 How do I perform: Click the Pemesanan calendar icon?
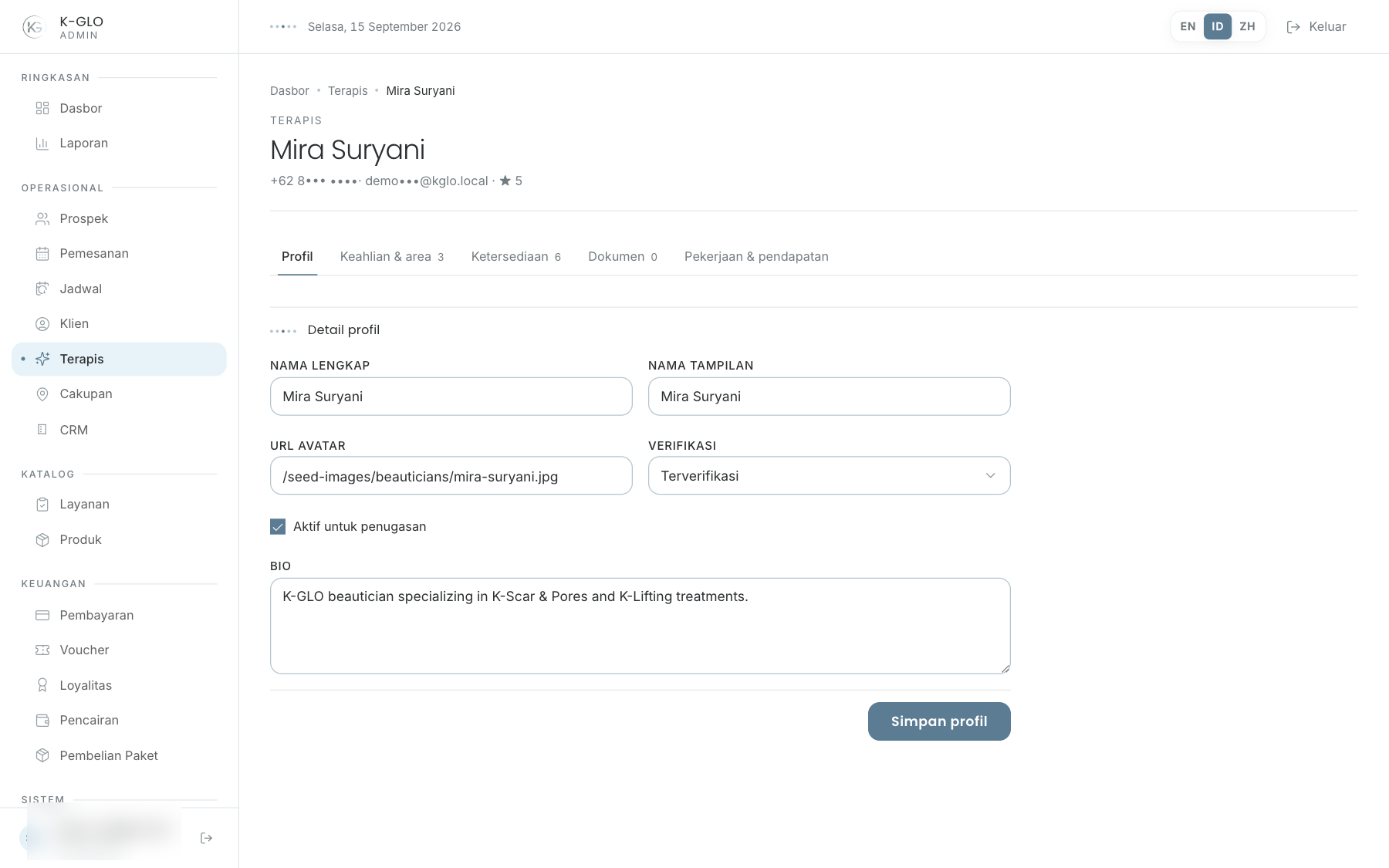[x=42, y=254]
